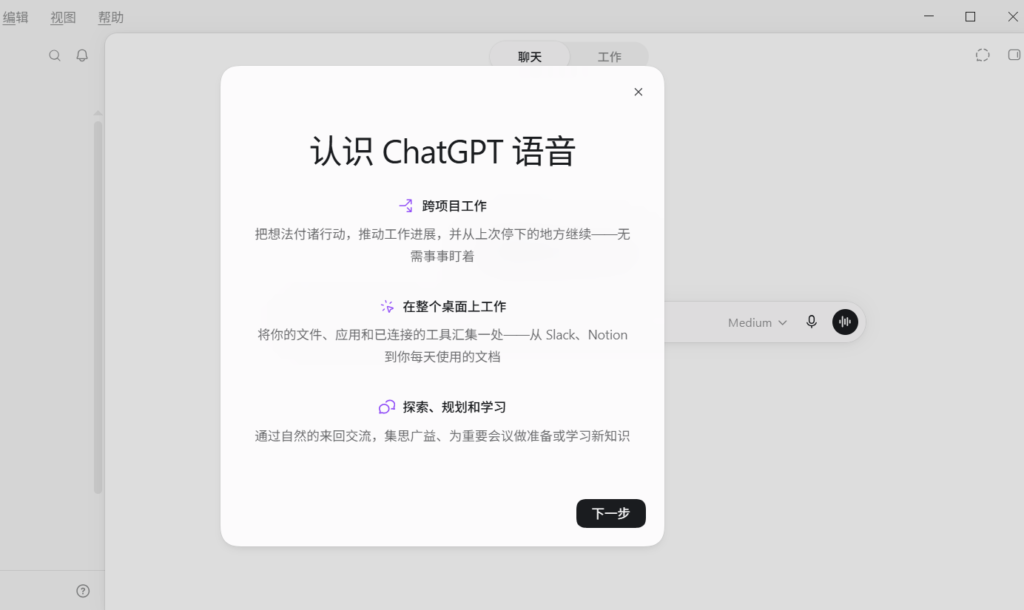Click the 认识 ChatGPT 语音 heading
The width and height of the screenshot is (1024, 610).
click(443, 152)
